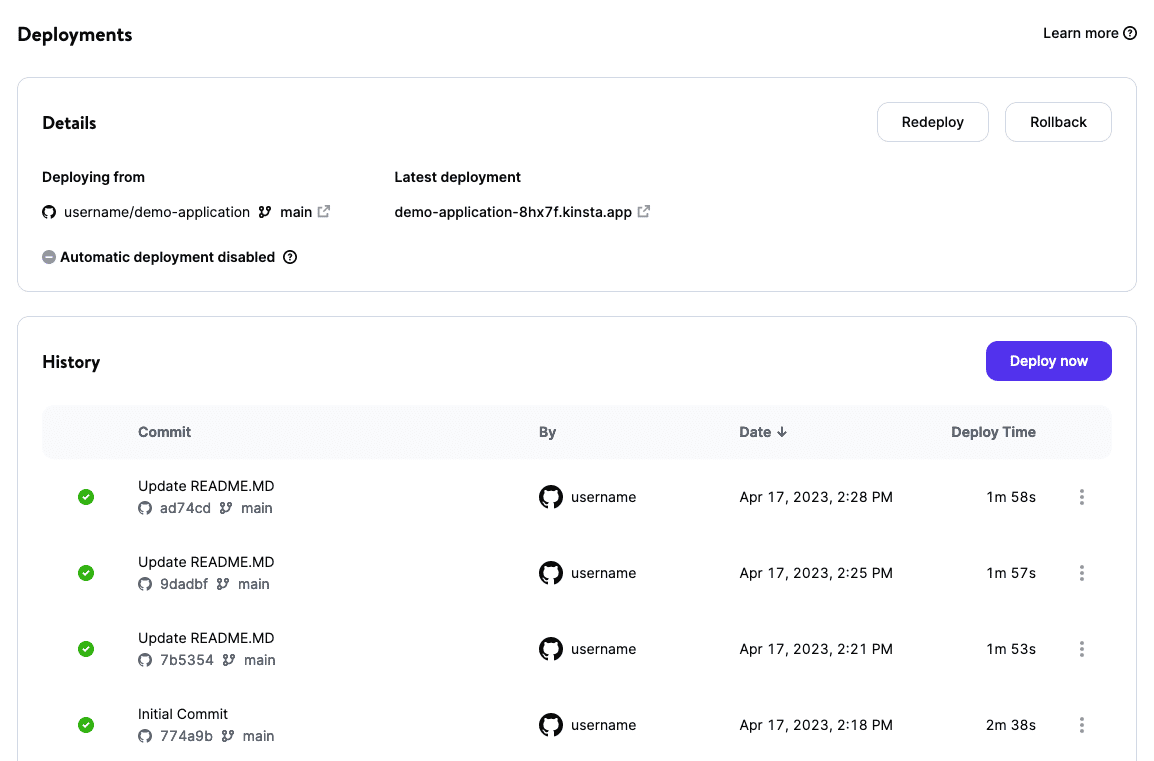The image size is (1154, 761).
Task: Click the GitHub icon next to username/demo-application
Action: [x=48, y=212]
